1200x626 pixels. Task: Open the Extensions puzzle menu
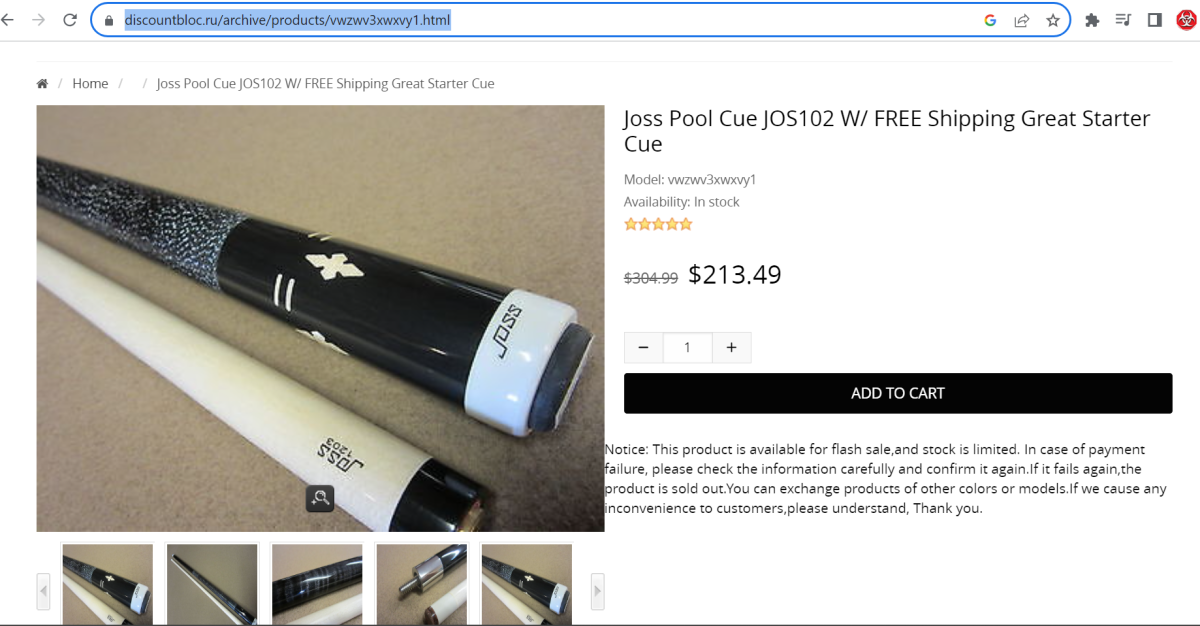[1092, 20]
